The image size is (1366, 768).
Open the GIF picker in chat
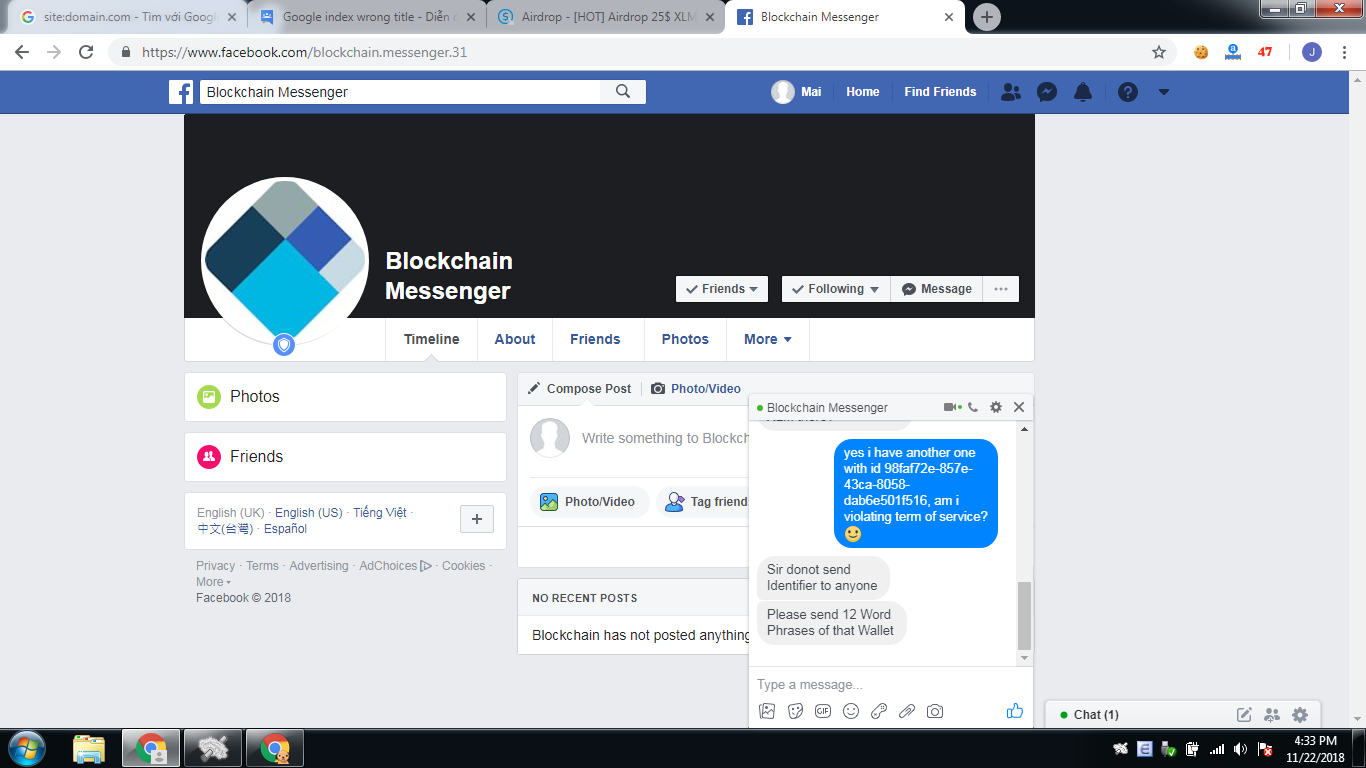click(x=823, y=711)
